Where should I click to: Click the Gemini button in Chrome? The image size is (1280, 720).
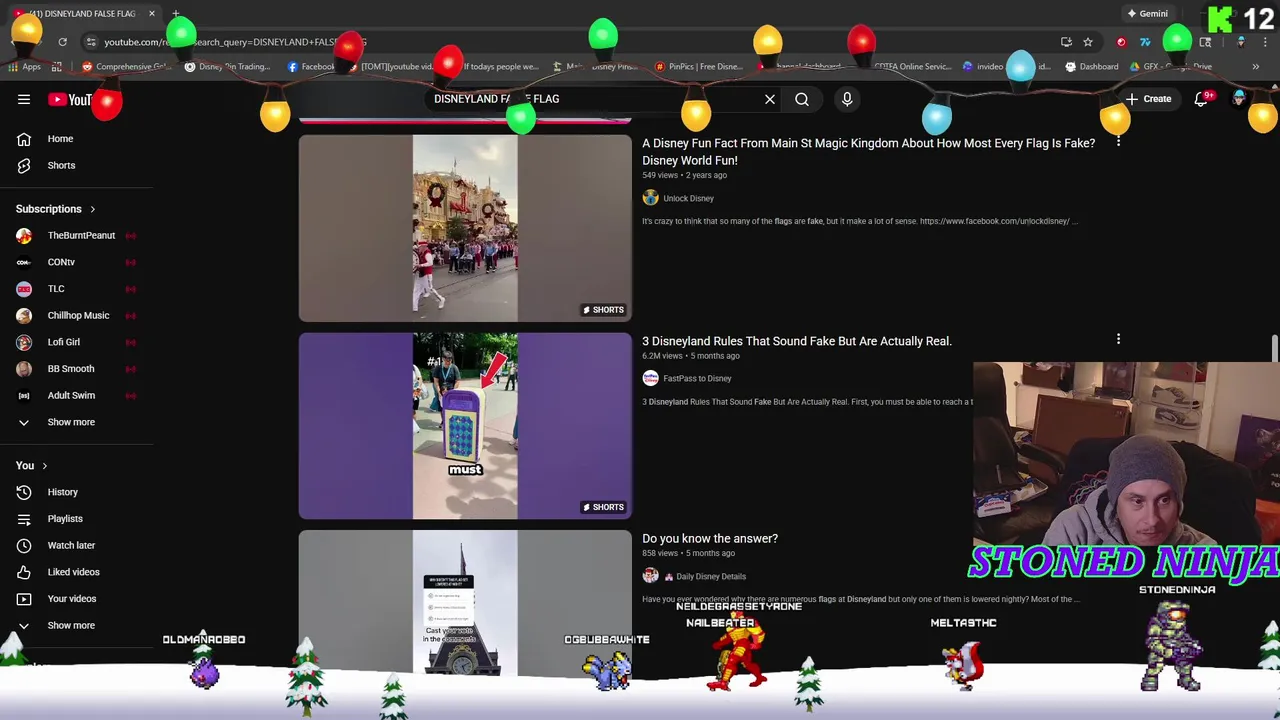click(1147, 14)
